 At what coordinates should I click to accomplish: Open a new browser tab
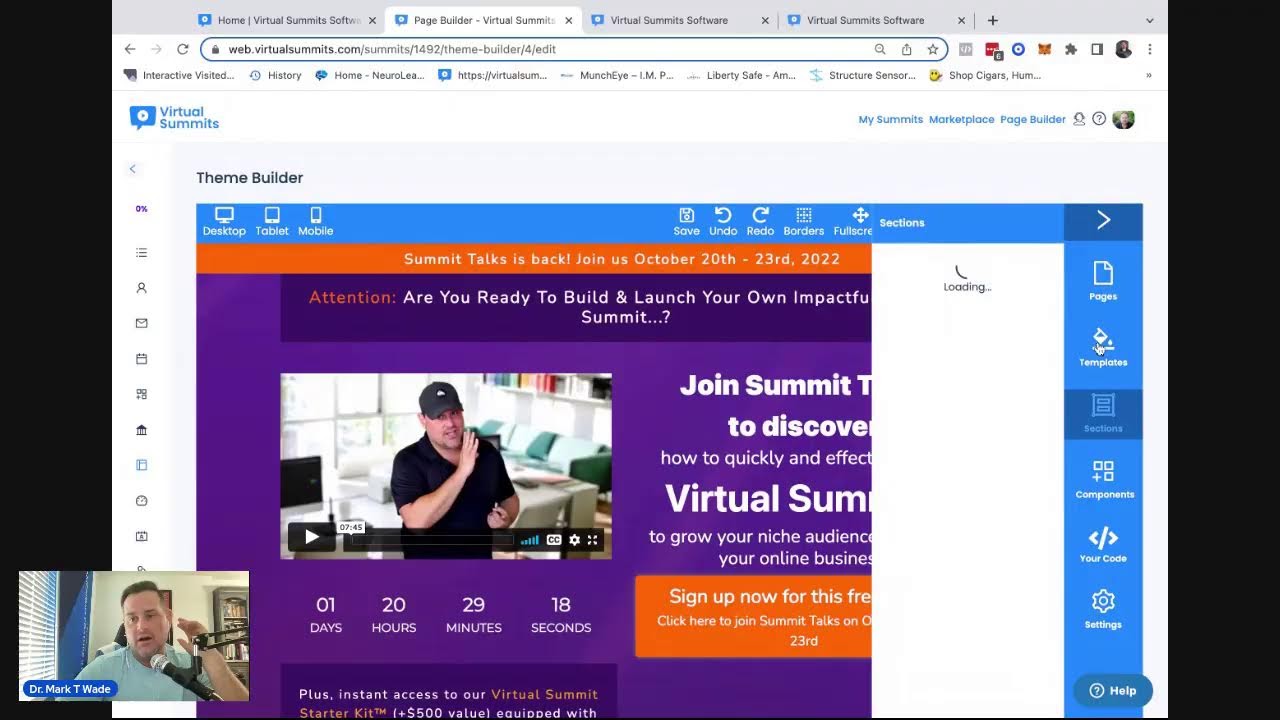click(x=993, y=20)
